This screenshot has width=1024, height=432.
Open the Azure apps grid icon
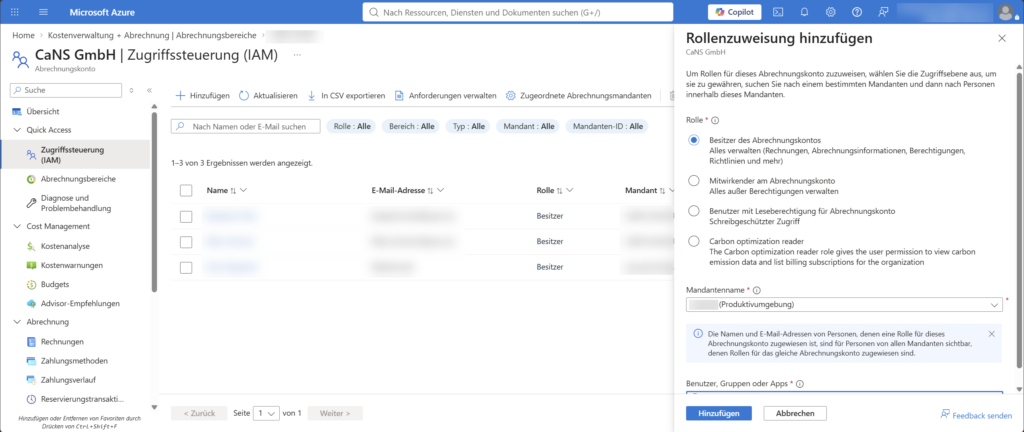(x=15, y=12)
